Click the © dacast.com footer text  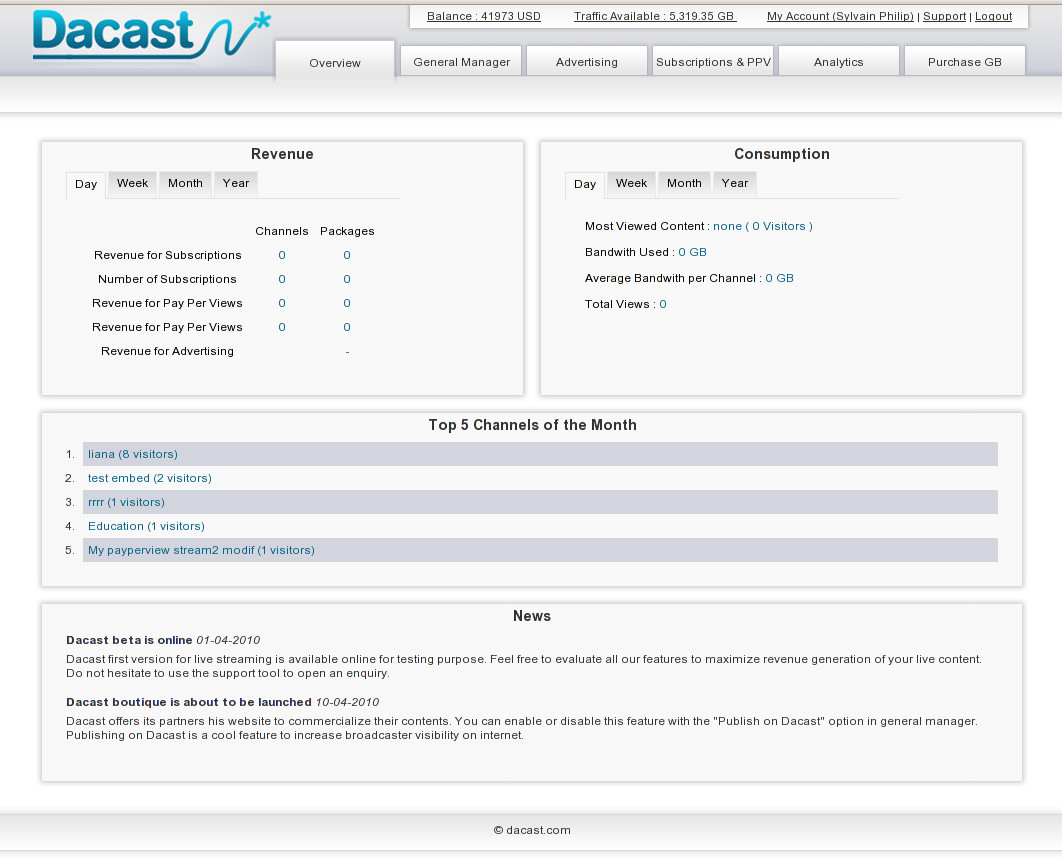(x=532, y=830)
